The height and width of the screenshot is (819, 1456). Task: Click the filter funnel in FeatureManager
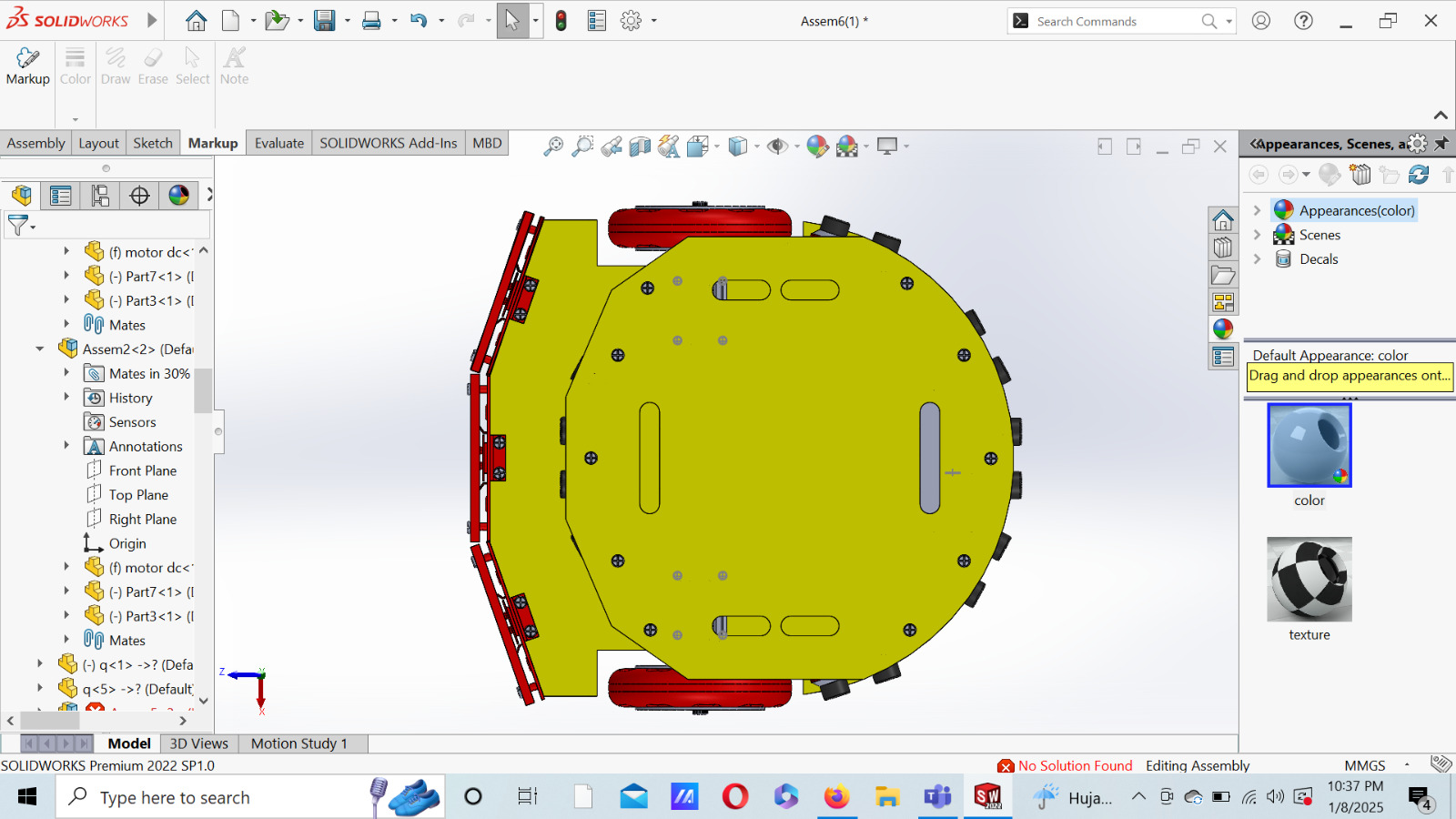point(16,225)
